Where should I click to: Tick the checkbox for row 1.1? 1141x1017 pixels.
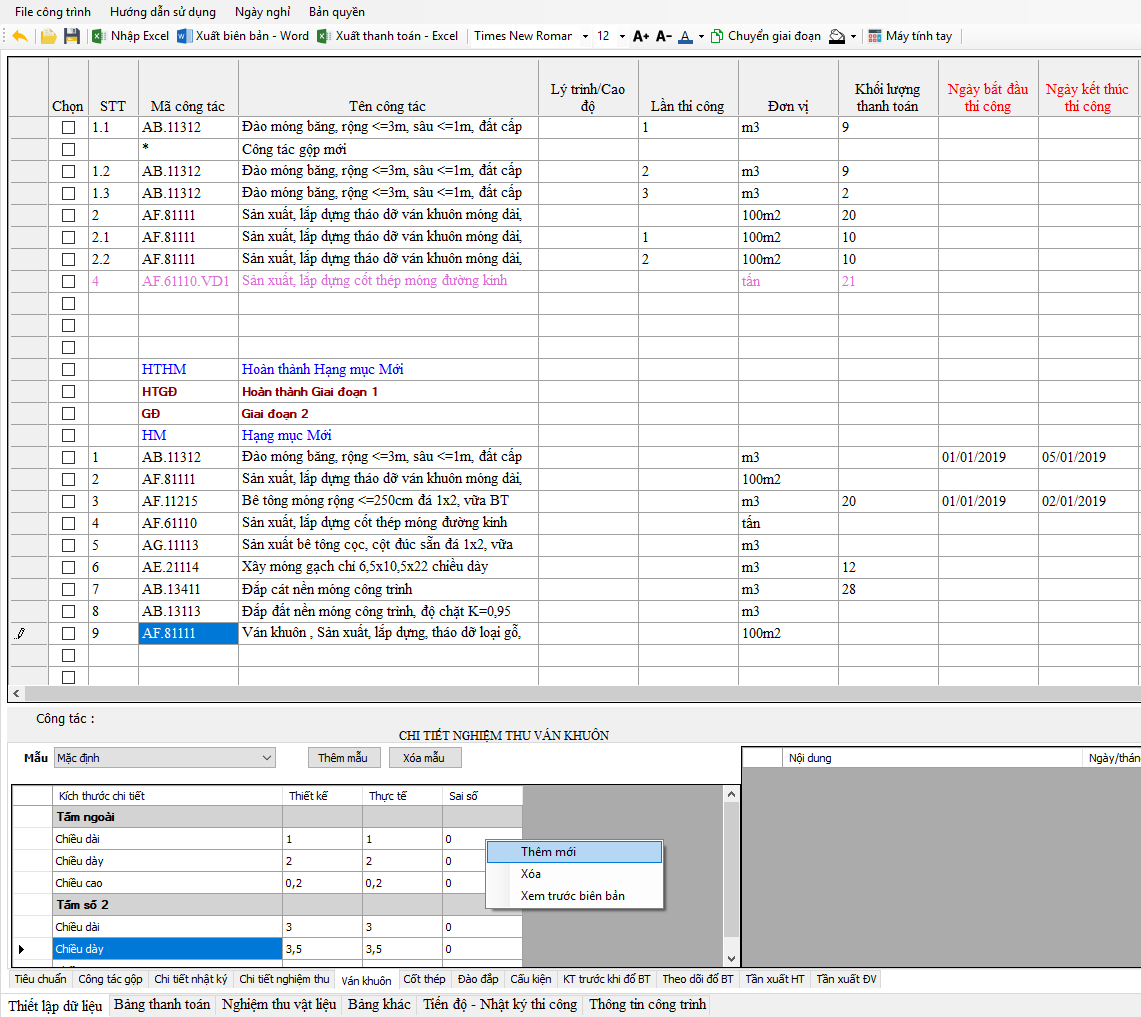point(68,128)
